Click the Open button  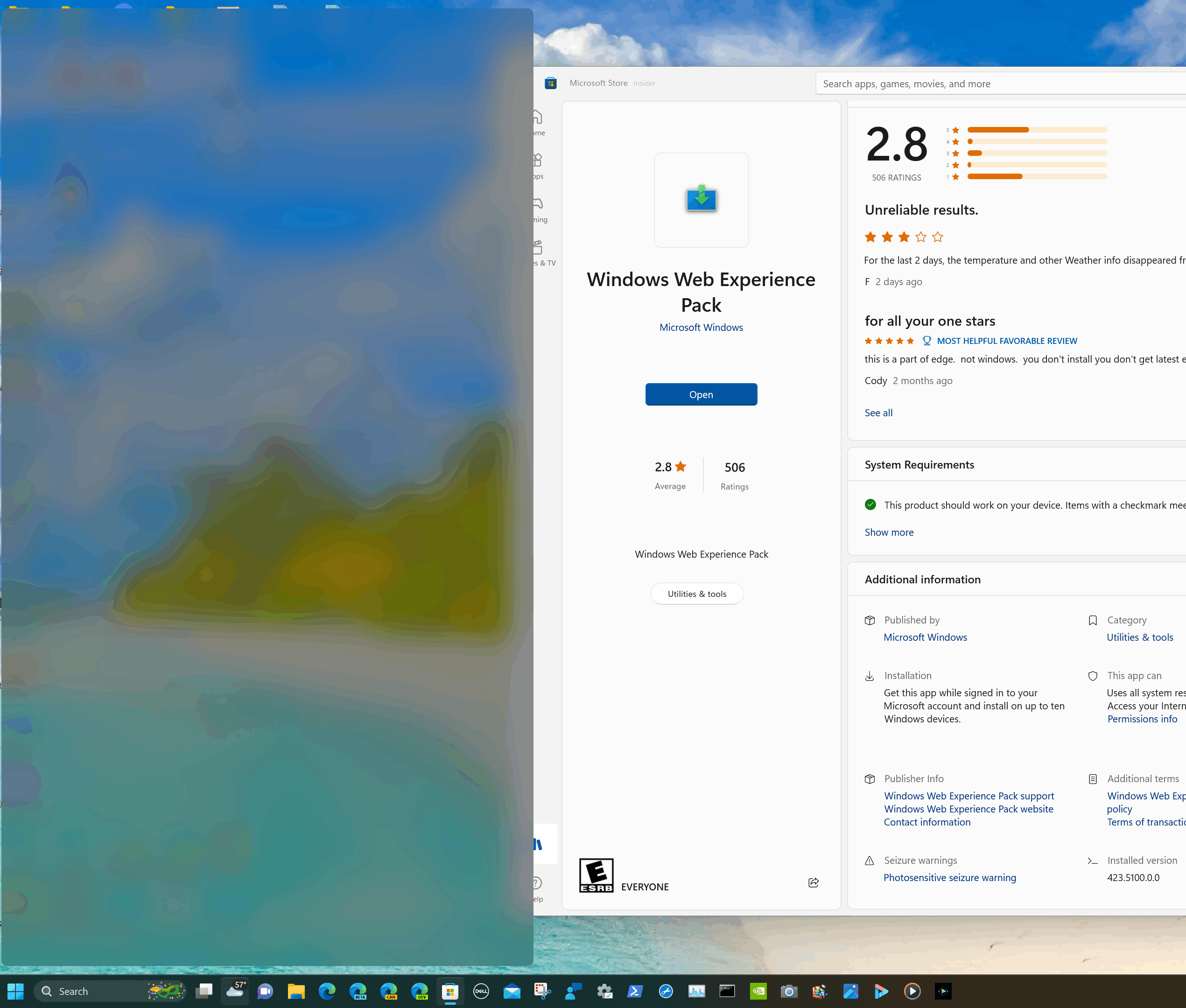coord(702,394)
